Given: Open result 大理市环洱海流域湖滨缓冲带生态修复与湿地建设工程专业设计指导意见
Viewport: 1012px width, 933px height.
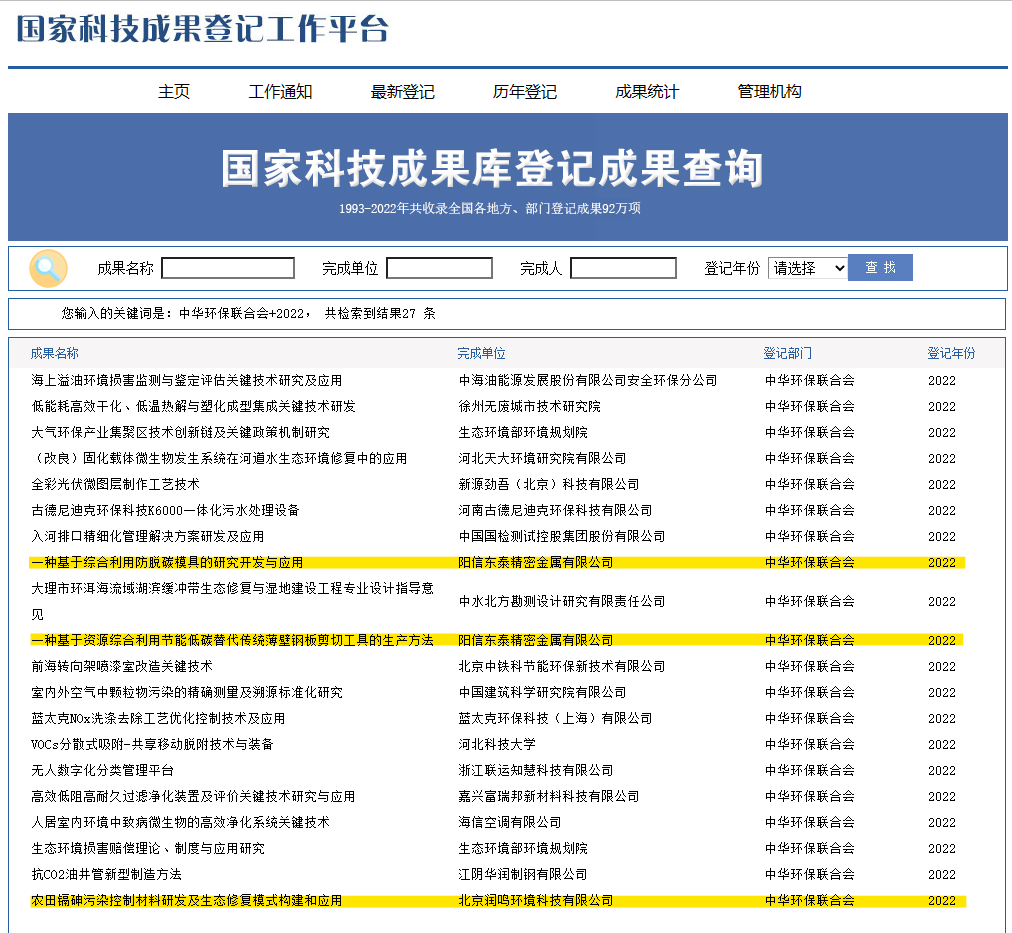Looking at the screenshot, I should [232, 601].
